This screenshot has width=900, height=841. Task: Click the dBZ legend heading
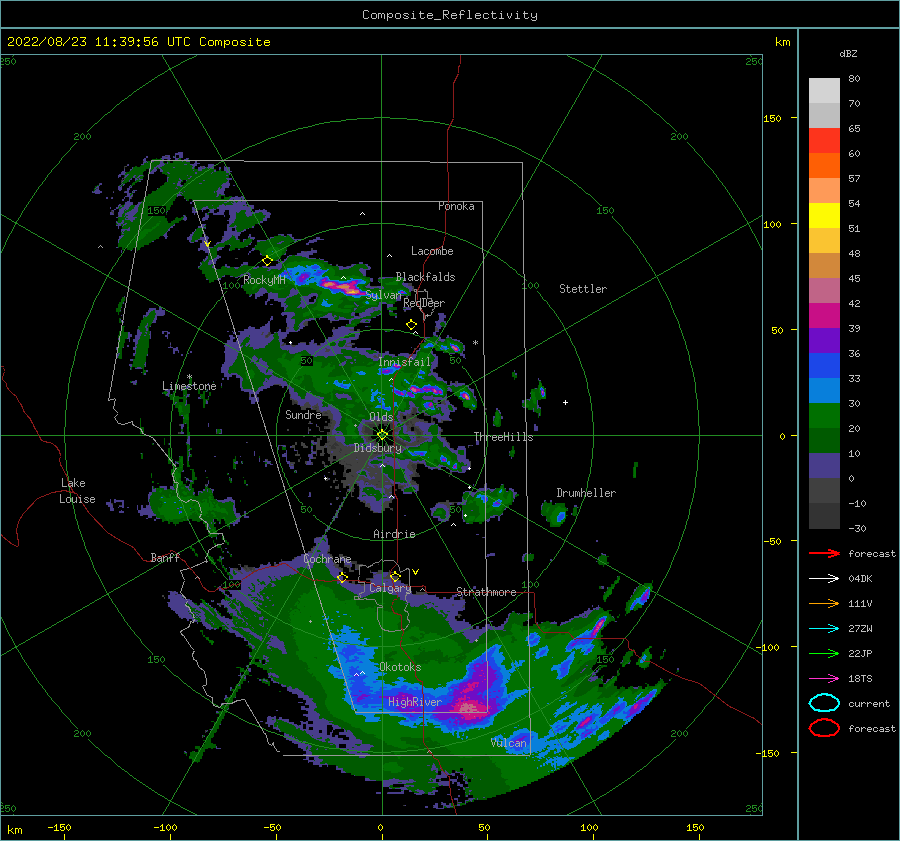tap(848, 53)
